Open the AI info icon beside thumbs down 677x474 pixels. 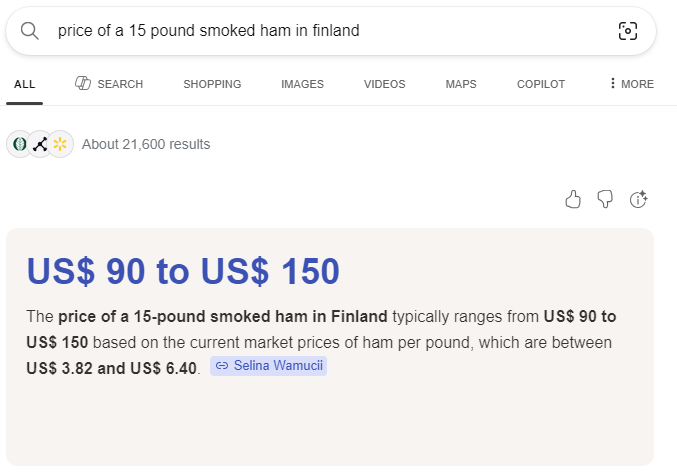(639, 200)
